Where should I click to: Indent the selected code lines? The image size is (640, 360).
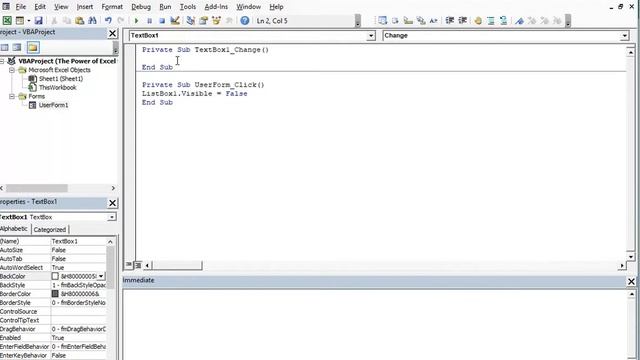point(449,20)
